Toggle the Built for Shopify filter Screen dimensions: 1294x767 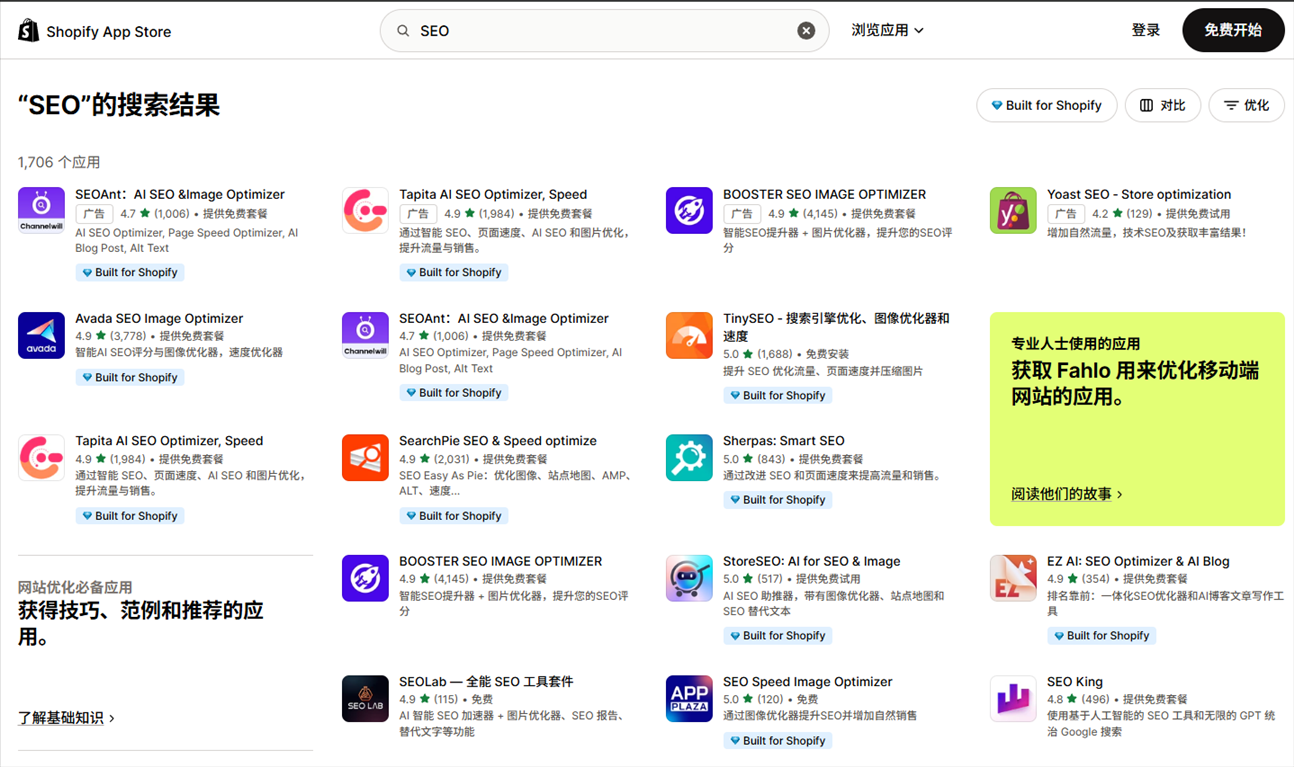pyautogui.click(x=1046, y=105)
